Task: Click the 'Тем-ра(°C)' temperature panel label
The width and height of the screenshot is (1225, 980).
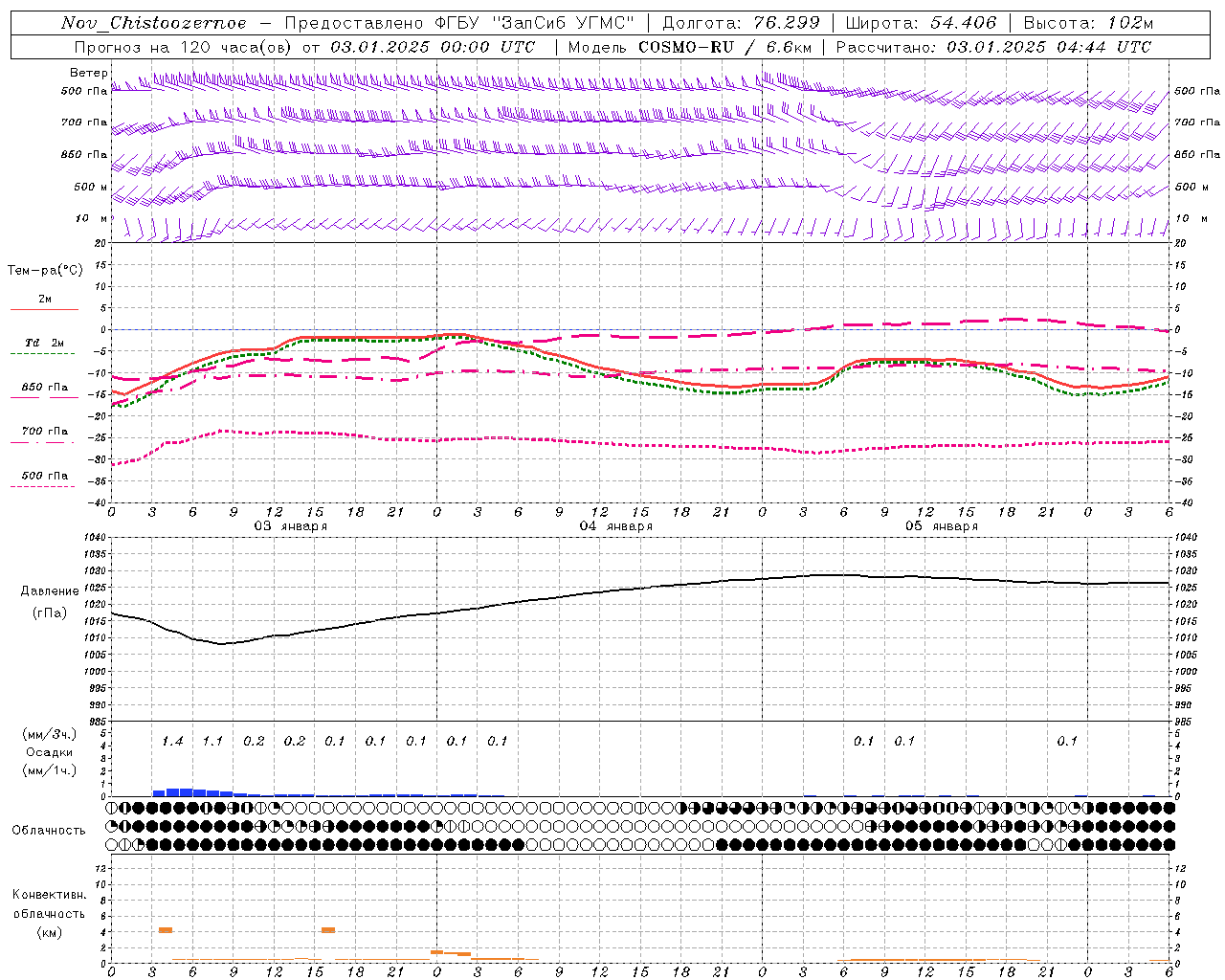Action: (x=45, y=271)
